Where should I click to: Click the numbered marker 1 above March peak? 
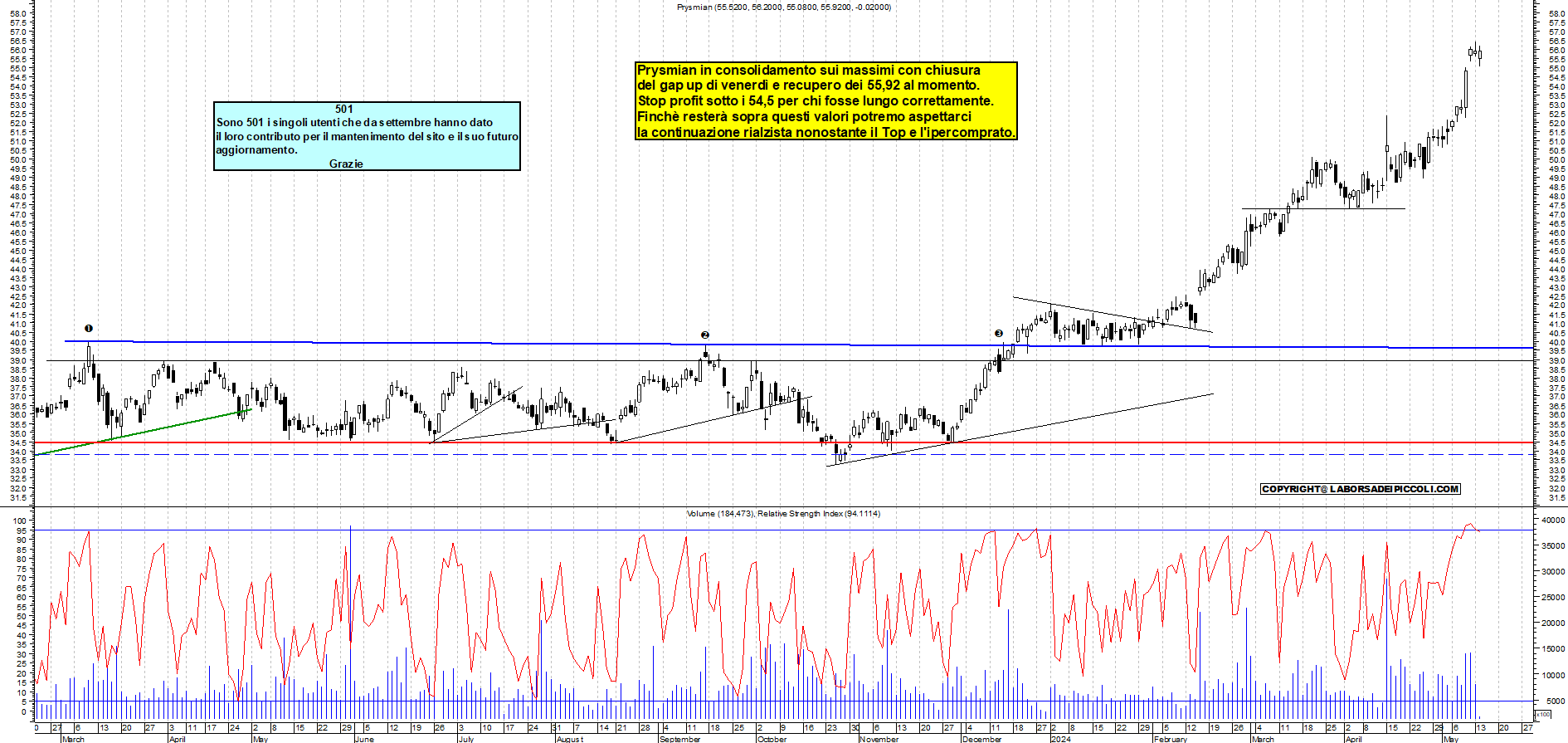(x=89, y=329)
